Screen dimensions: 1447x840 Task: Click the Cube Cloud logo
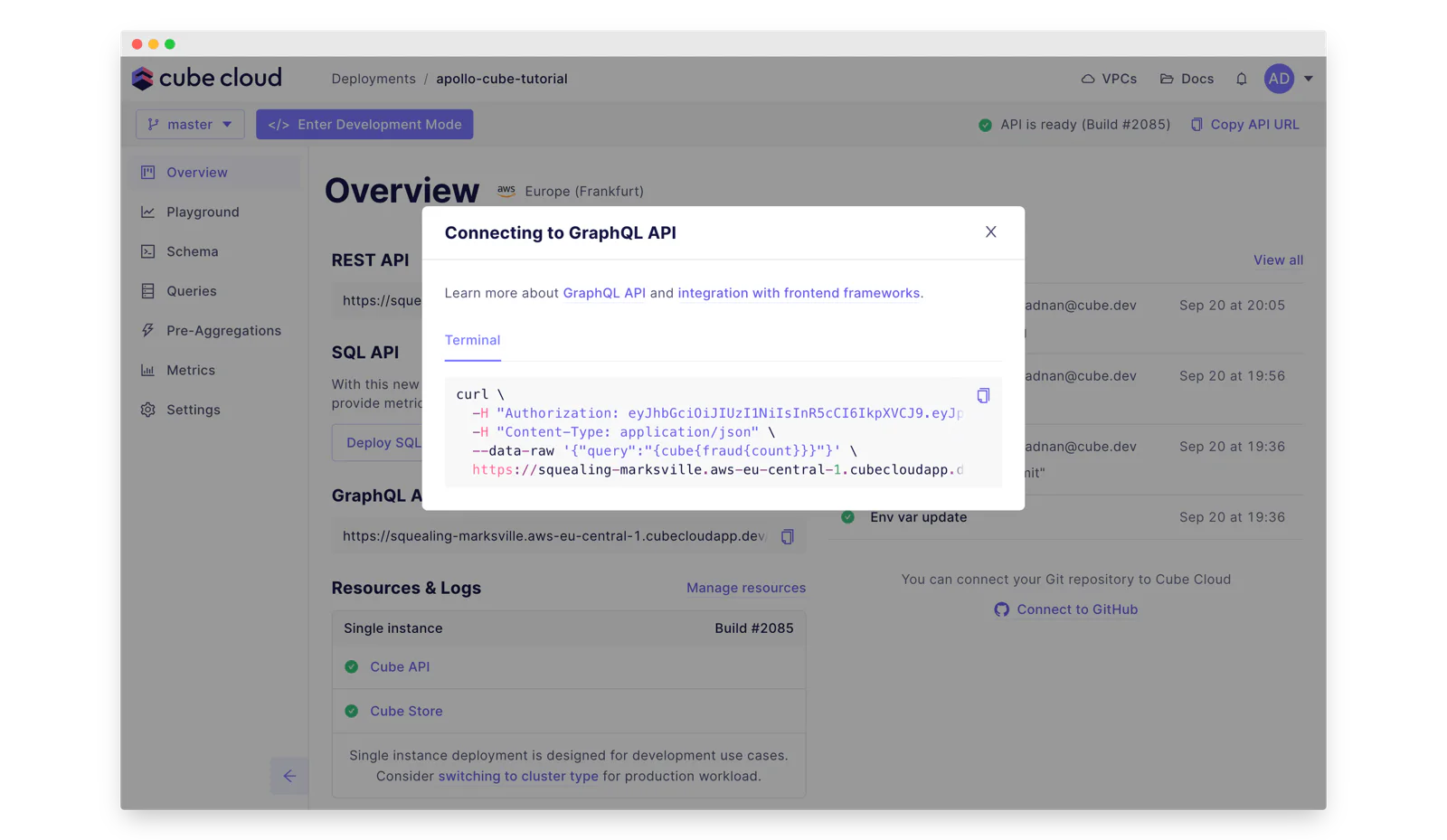point(207,79)
